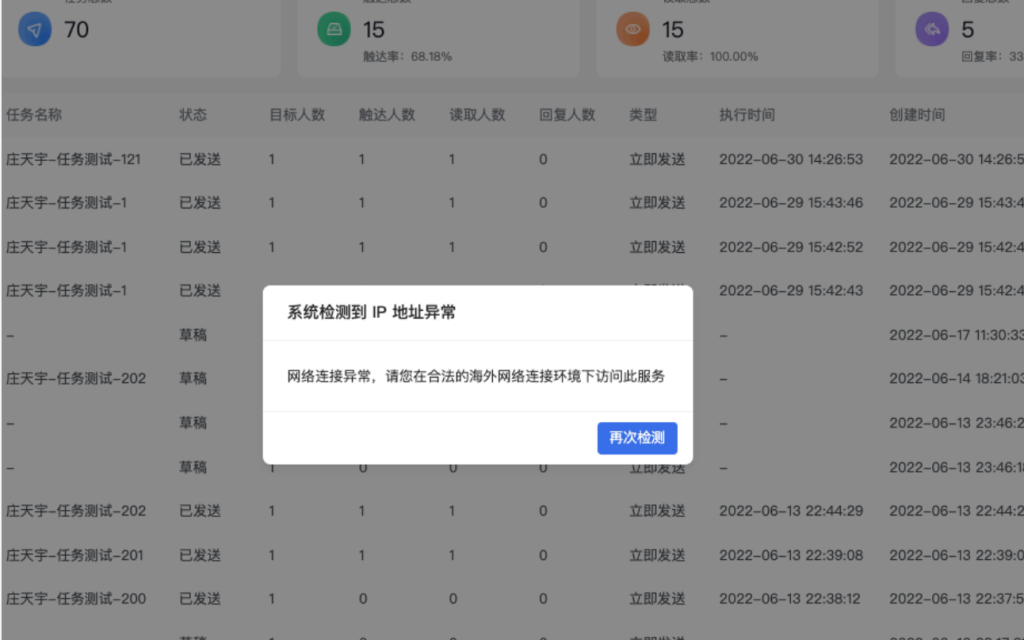This screenshot has width=1024, height=640.
Task: Click the blue paper plane task total icon
Action: (35, 30)
